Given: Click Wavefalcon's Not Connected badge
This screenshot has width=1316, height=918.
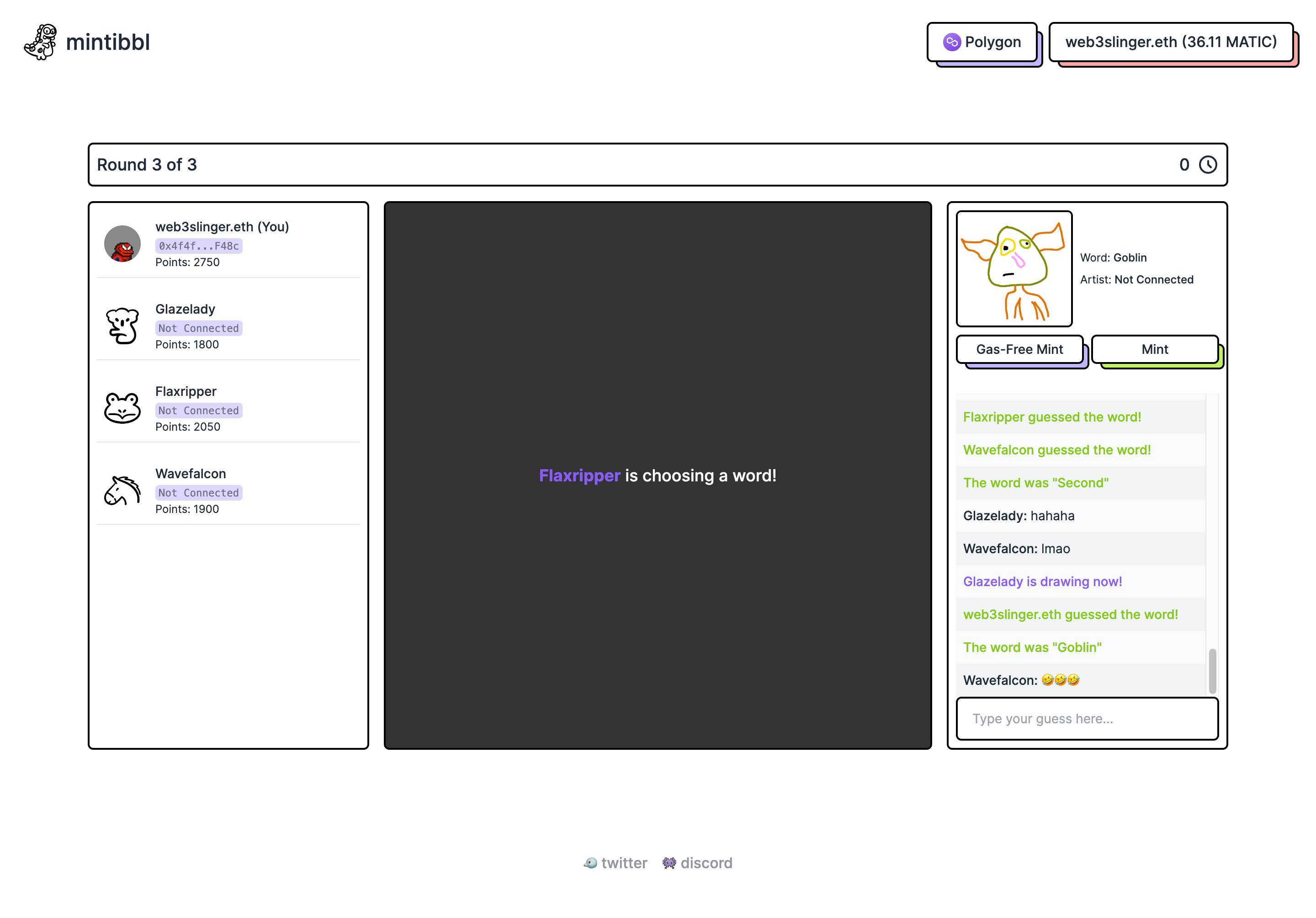Looking at the screenshot, I should [199, 492].
